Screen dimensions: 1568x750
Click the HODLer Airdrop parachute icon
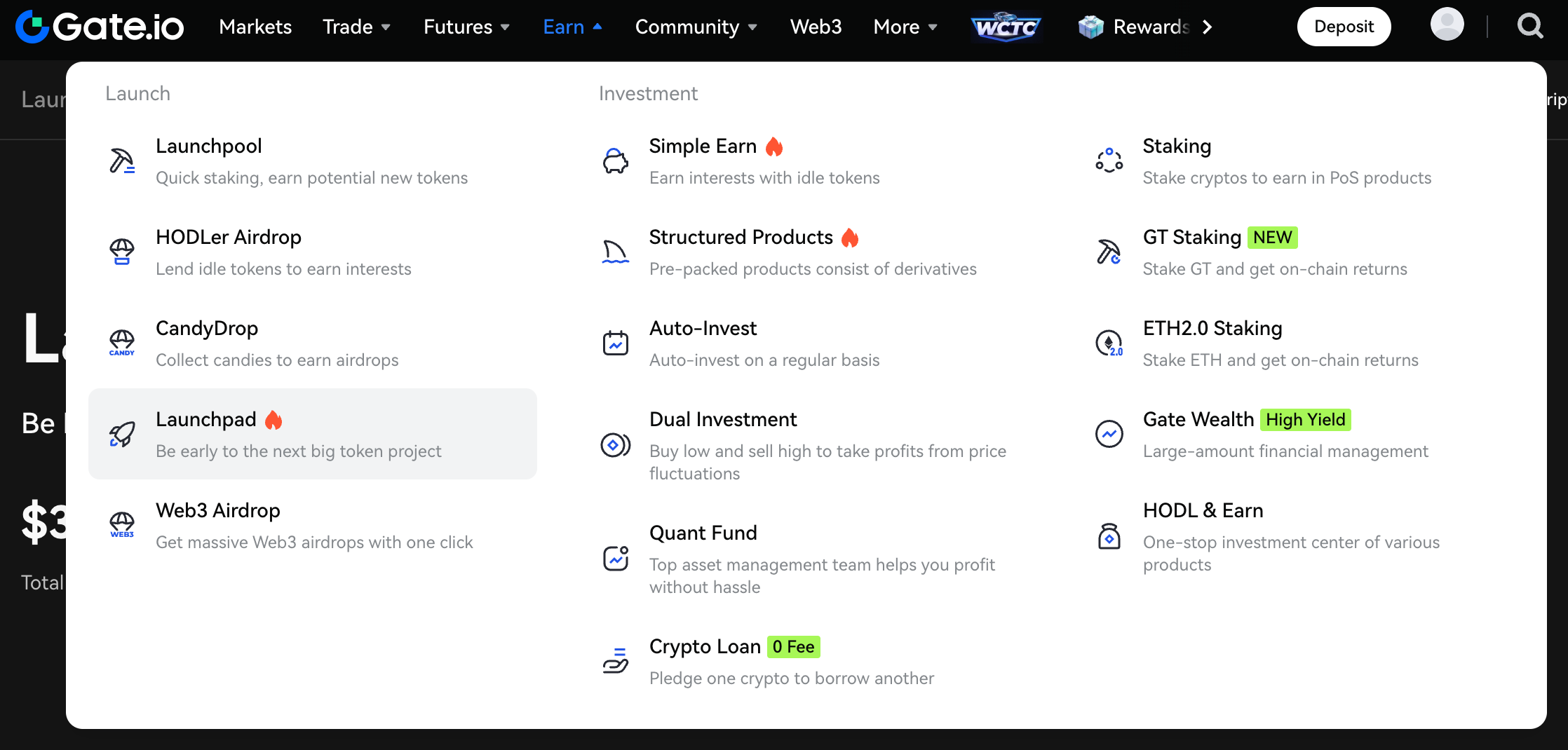click(x=122, y=252)
